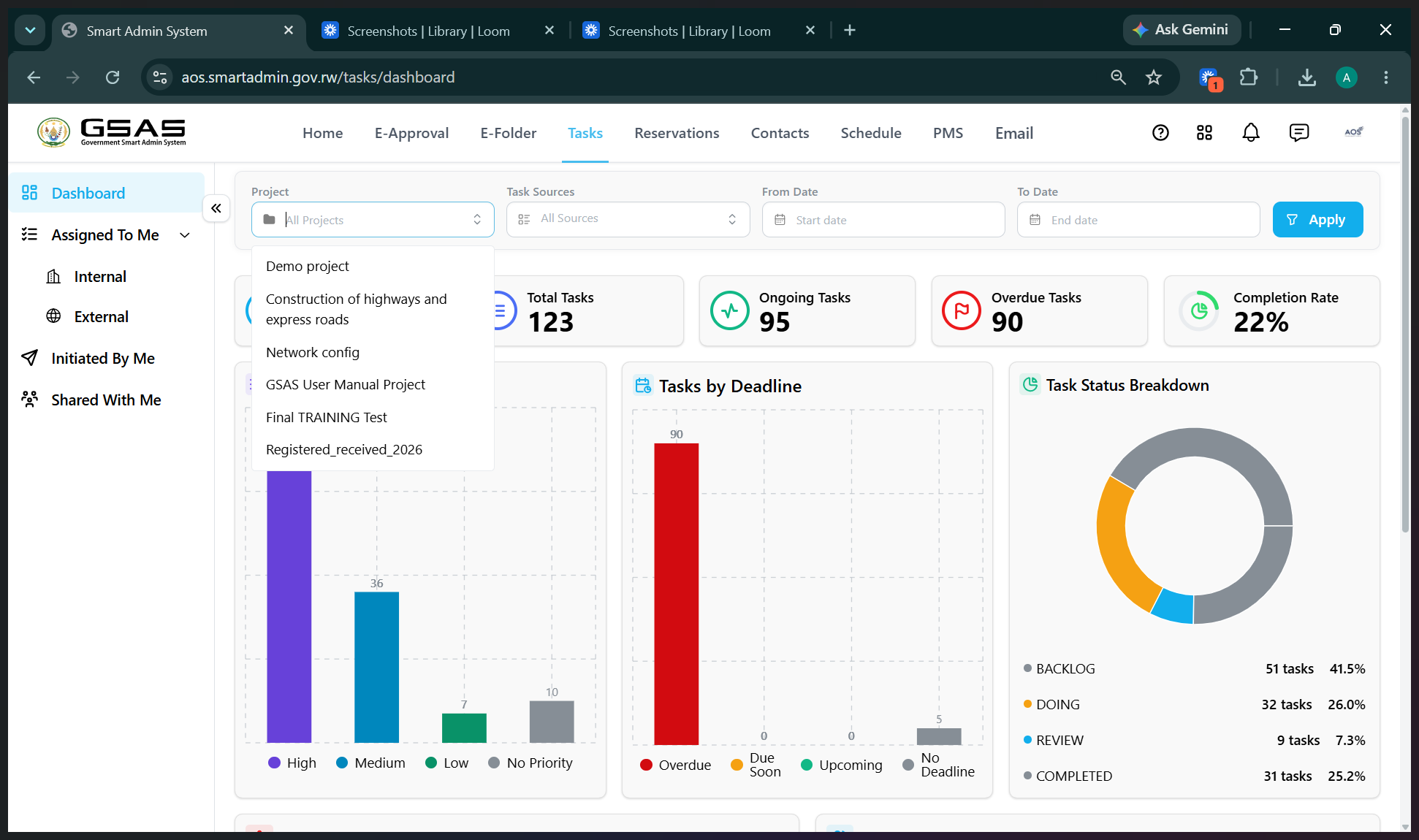Open the chat messages icon
The height and width of the screenshot is (840, 1419).
click(x=1298, y=132)
